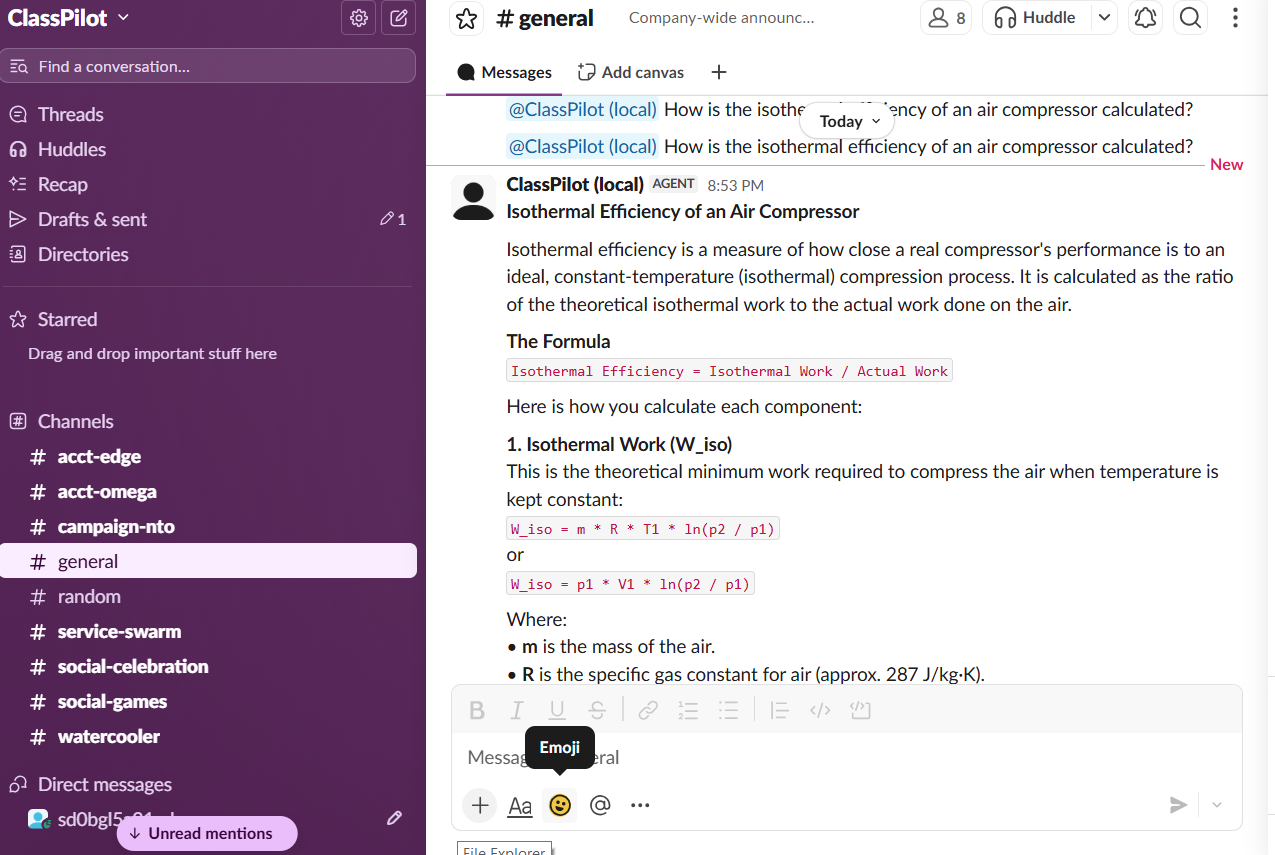Image resolution: width=1275 pixels, height=855 pixels.
Task: Open notification bell settings
Action: coord(1145,18)
